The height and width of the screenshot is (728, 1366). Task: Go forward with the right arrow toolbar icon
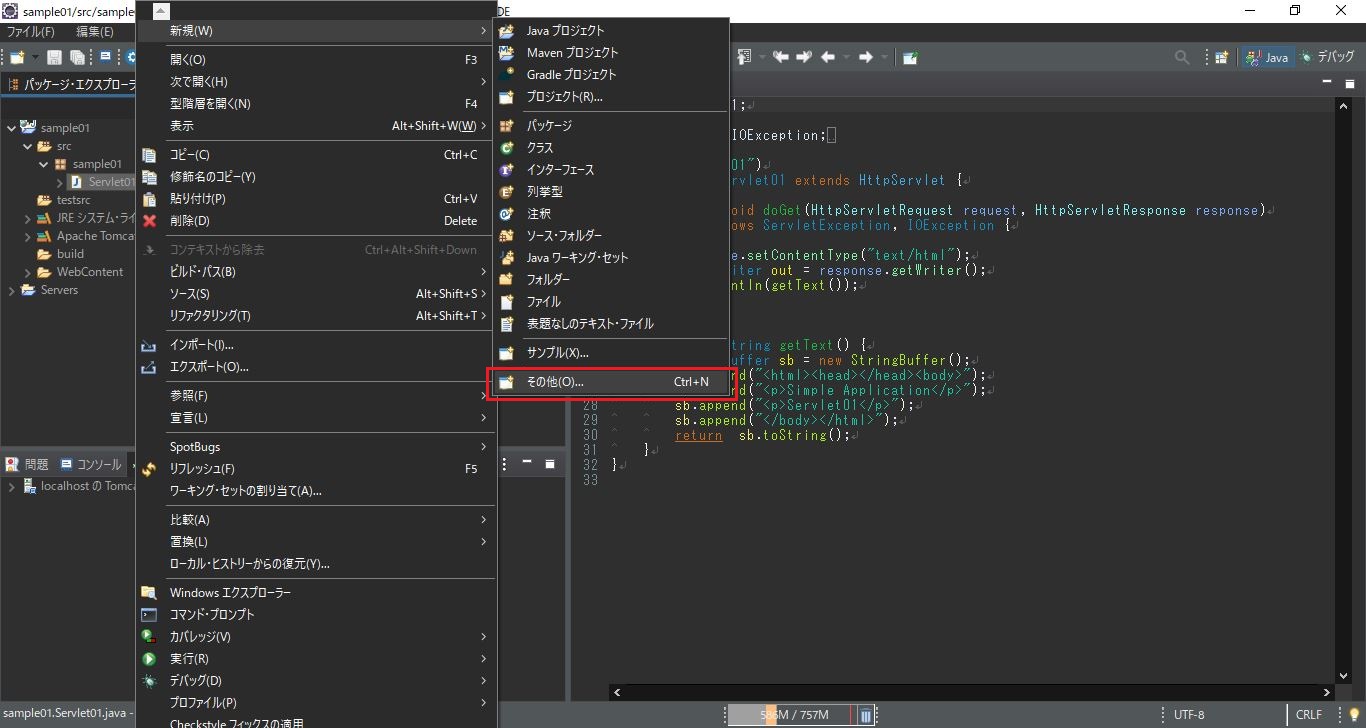(x=866, y=57)
